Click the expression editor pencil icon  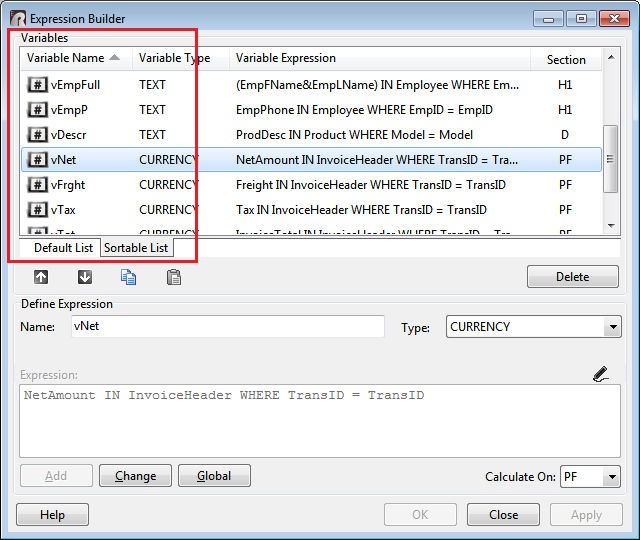tap(600, 375)
